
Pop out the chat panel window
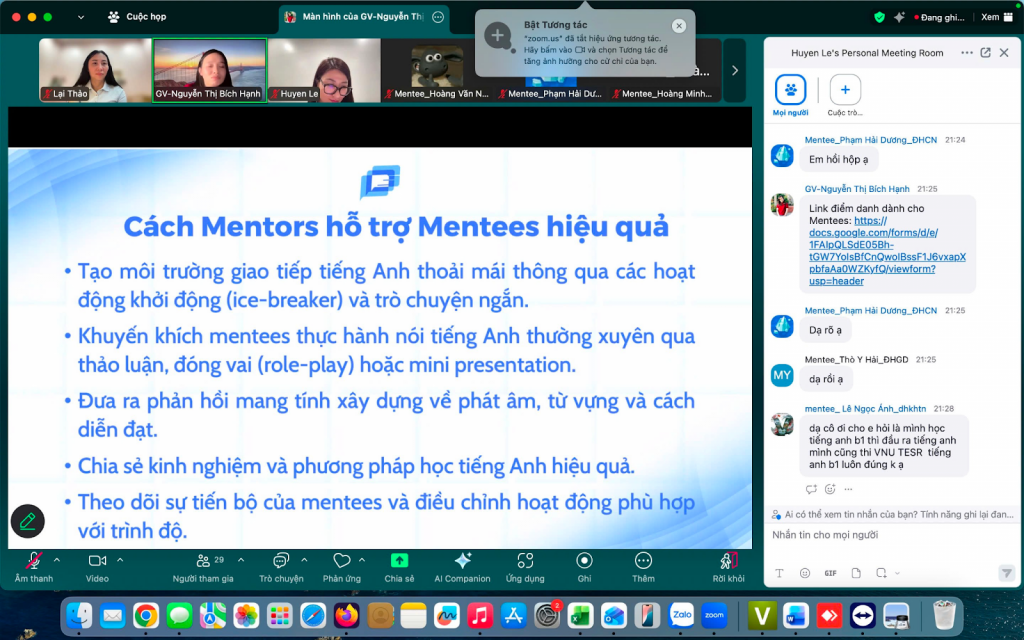pos(985,53)
